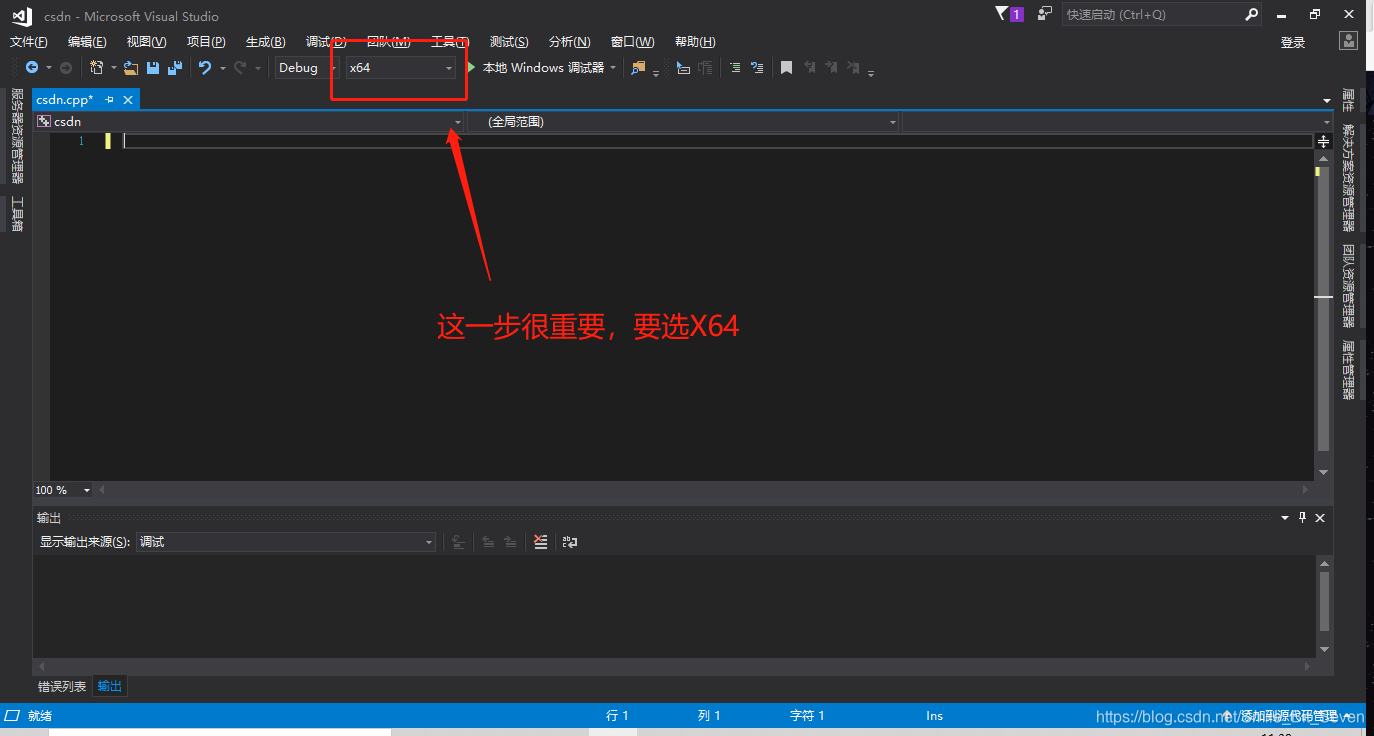Click the send feedback icon

pyautogui.click(x=1045, y=14)
